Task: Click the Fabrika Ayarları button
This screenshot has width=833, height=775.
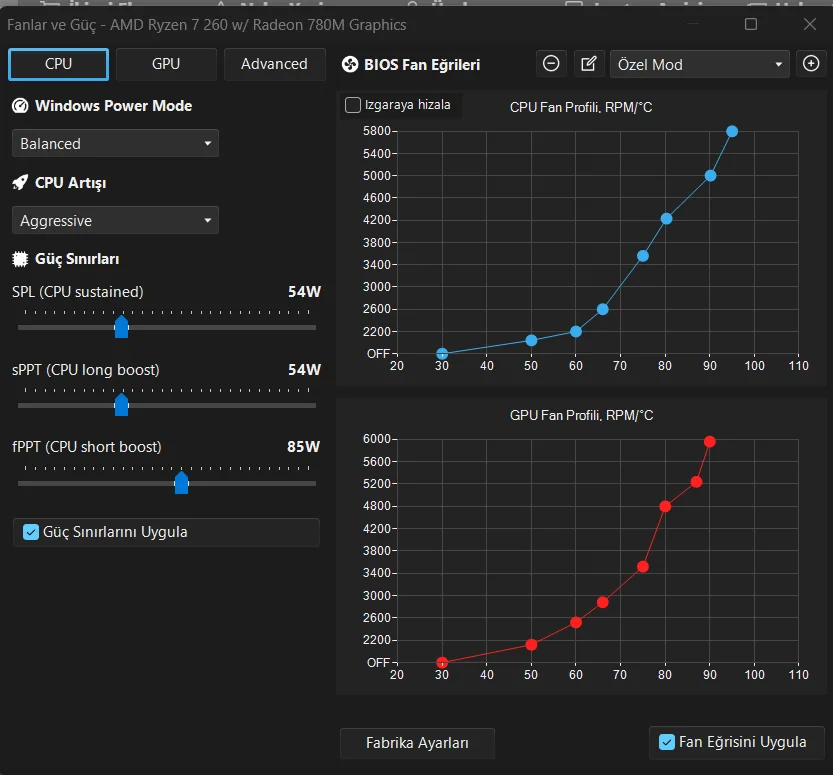Action: point(417,743)
